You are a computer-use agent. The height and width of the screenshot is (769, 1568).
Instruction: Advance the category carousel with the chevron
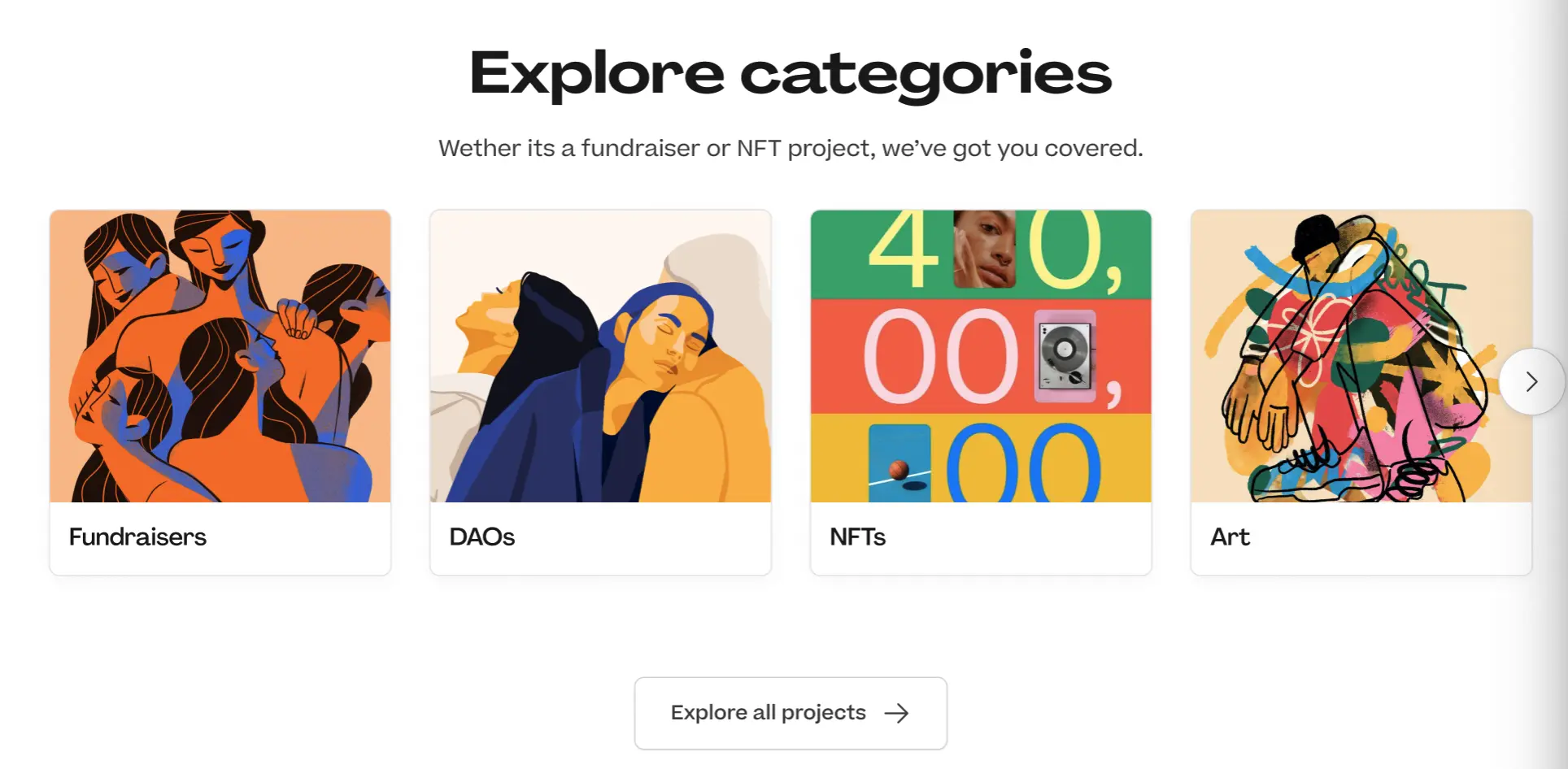(x=1532, y=381)
